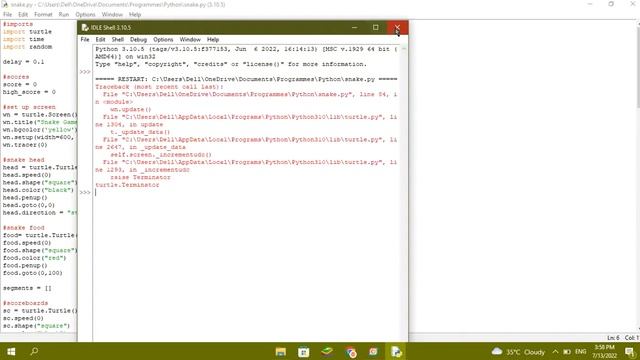Click '#scoreboards' comment in editor
The height and width of the screenshot is (360, 640).
point(25,303)
